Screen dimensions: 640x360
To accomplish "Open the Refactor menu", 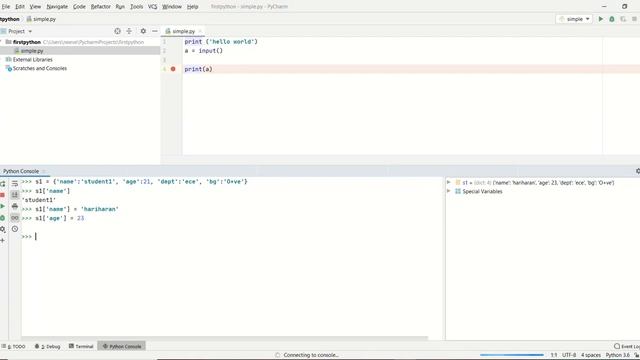I will pos(100,7).
